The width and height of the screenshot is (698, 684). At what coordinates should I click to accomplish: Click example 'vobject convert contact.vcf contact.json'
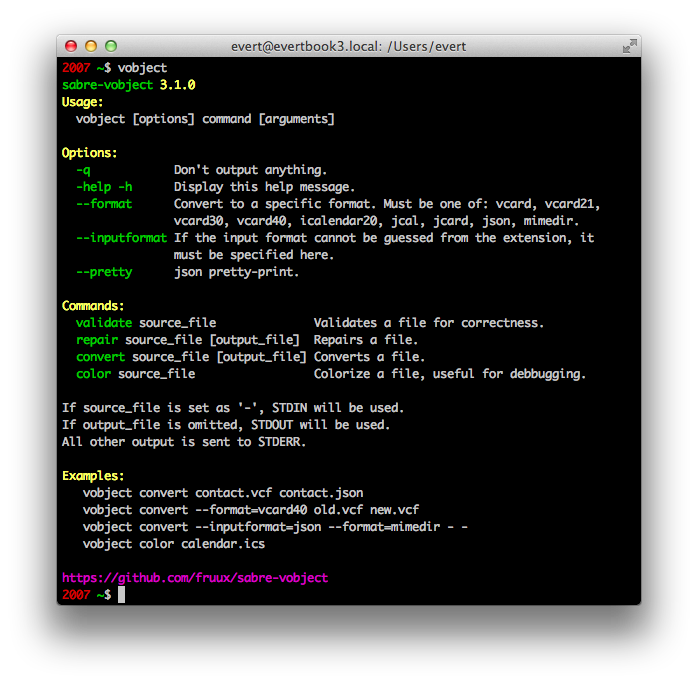pyautogui.click(x=223, y=493)
